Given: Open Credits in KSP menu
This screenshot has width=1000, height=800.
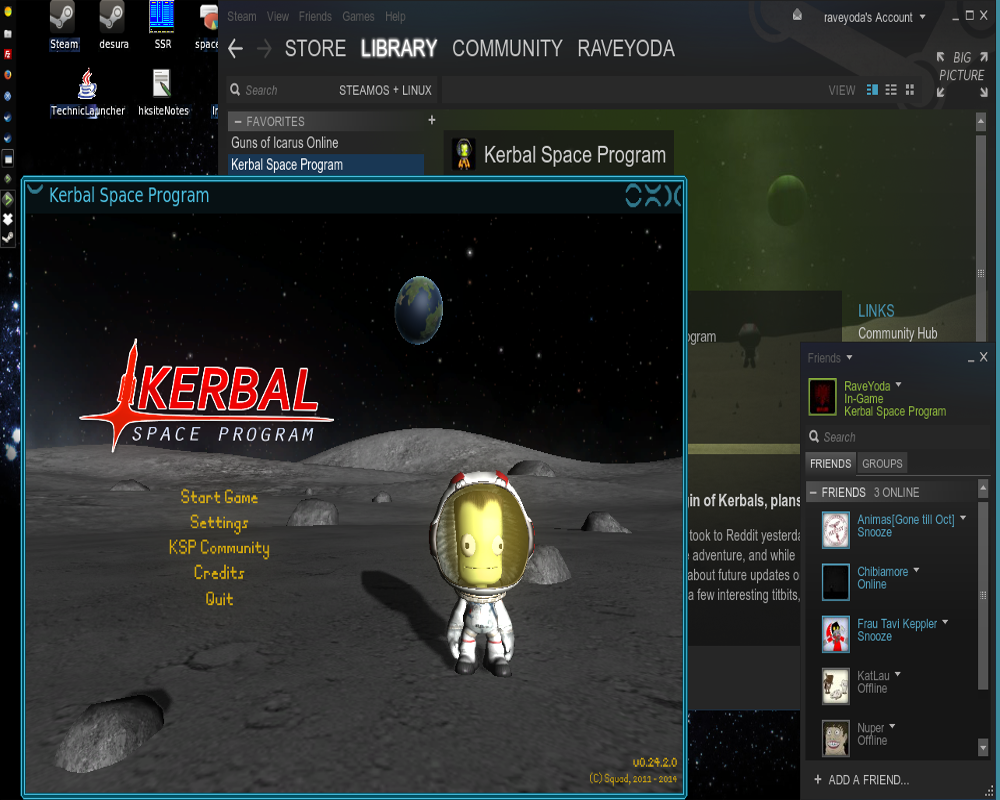Looking at the screenshot, I should click(x=219, y=573).
